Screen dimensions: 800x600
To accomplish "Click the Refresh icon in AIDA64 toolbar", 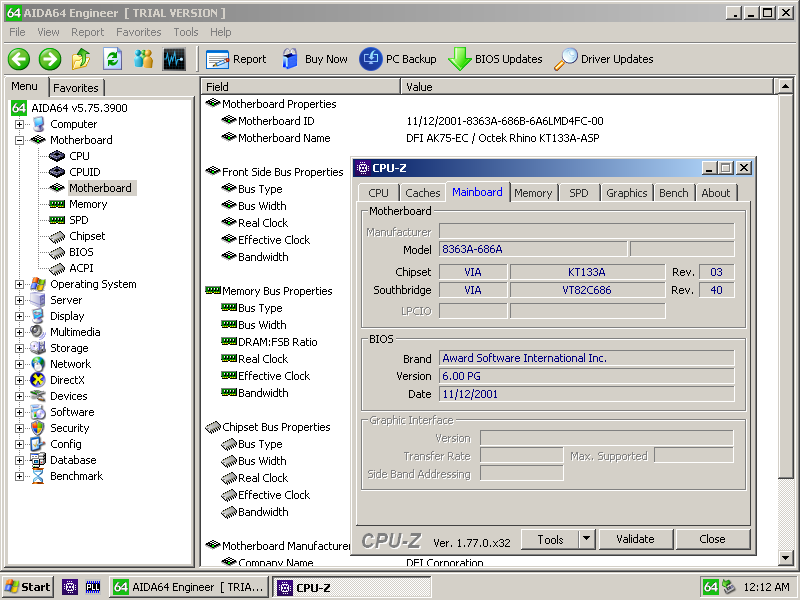I will 112,59.
